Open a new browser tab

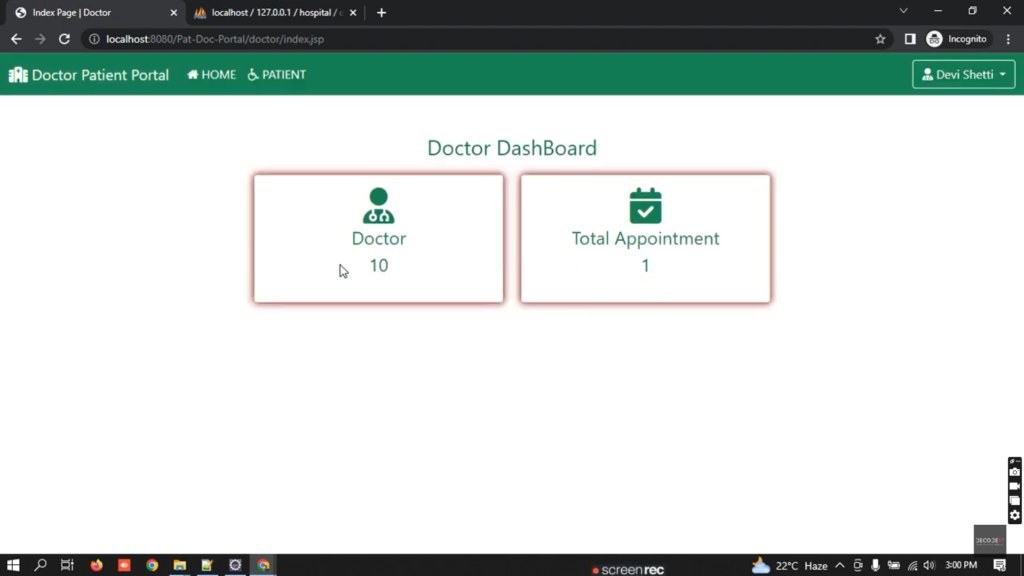click(x=381, y=12)
